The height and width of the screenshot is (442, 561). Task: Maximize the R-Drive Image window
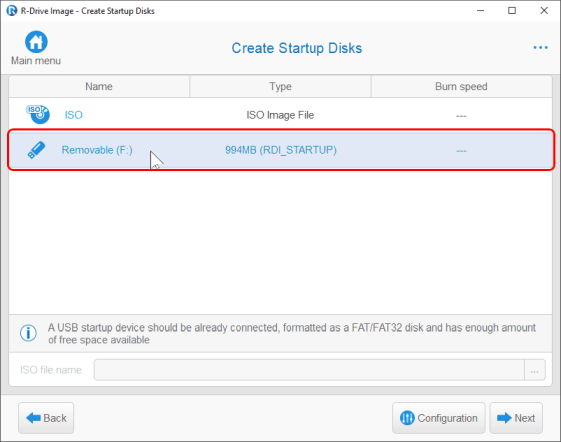512,11
